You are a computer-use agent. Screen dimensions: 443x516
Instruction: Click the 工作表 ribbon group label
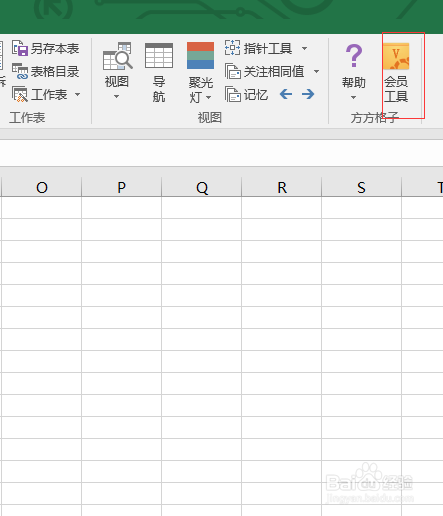tap(27, 117)
